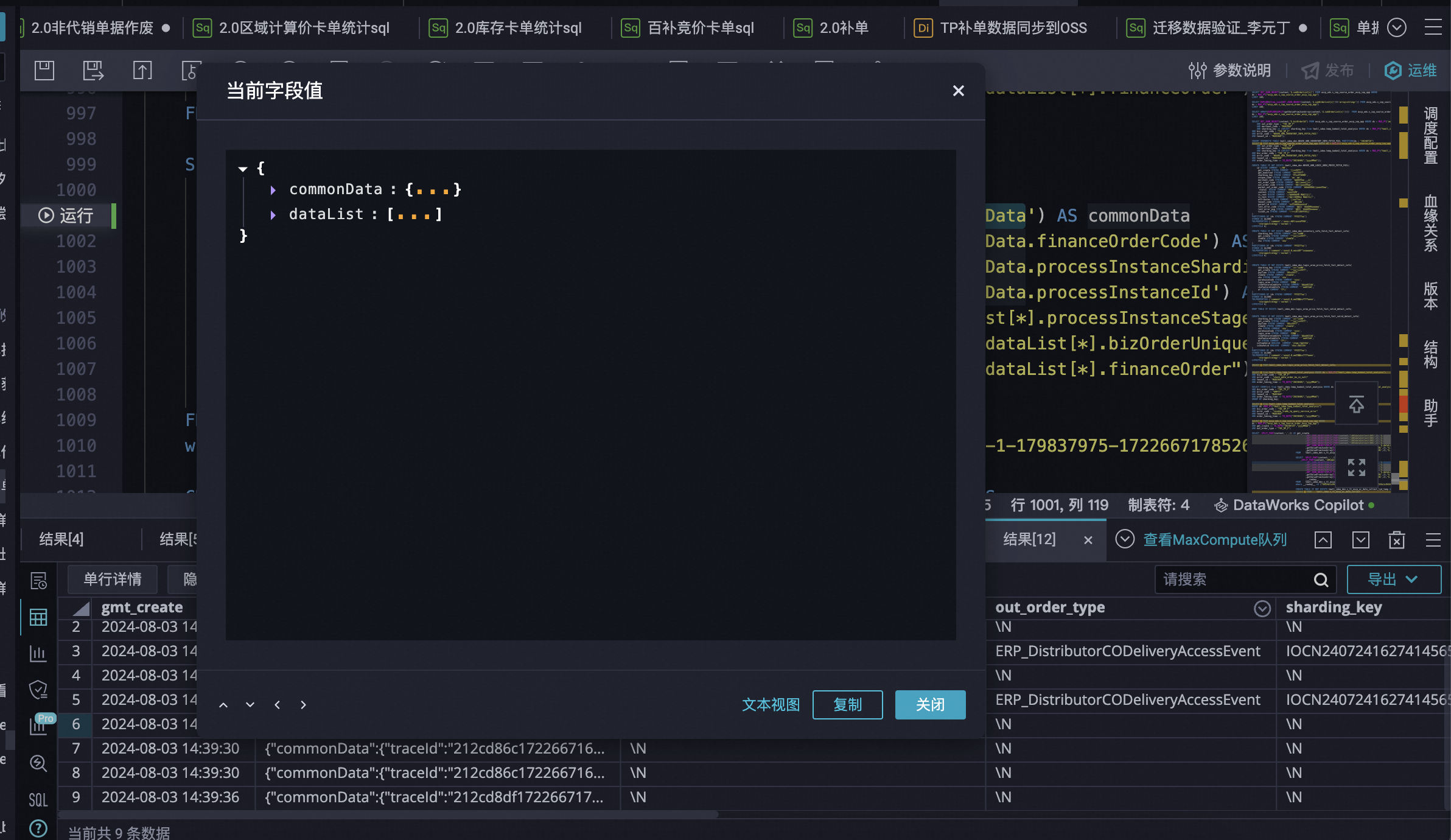Switch to 百补竞价卡单sql tab
Screen dimensions: 1451x840
(689, 28)
